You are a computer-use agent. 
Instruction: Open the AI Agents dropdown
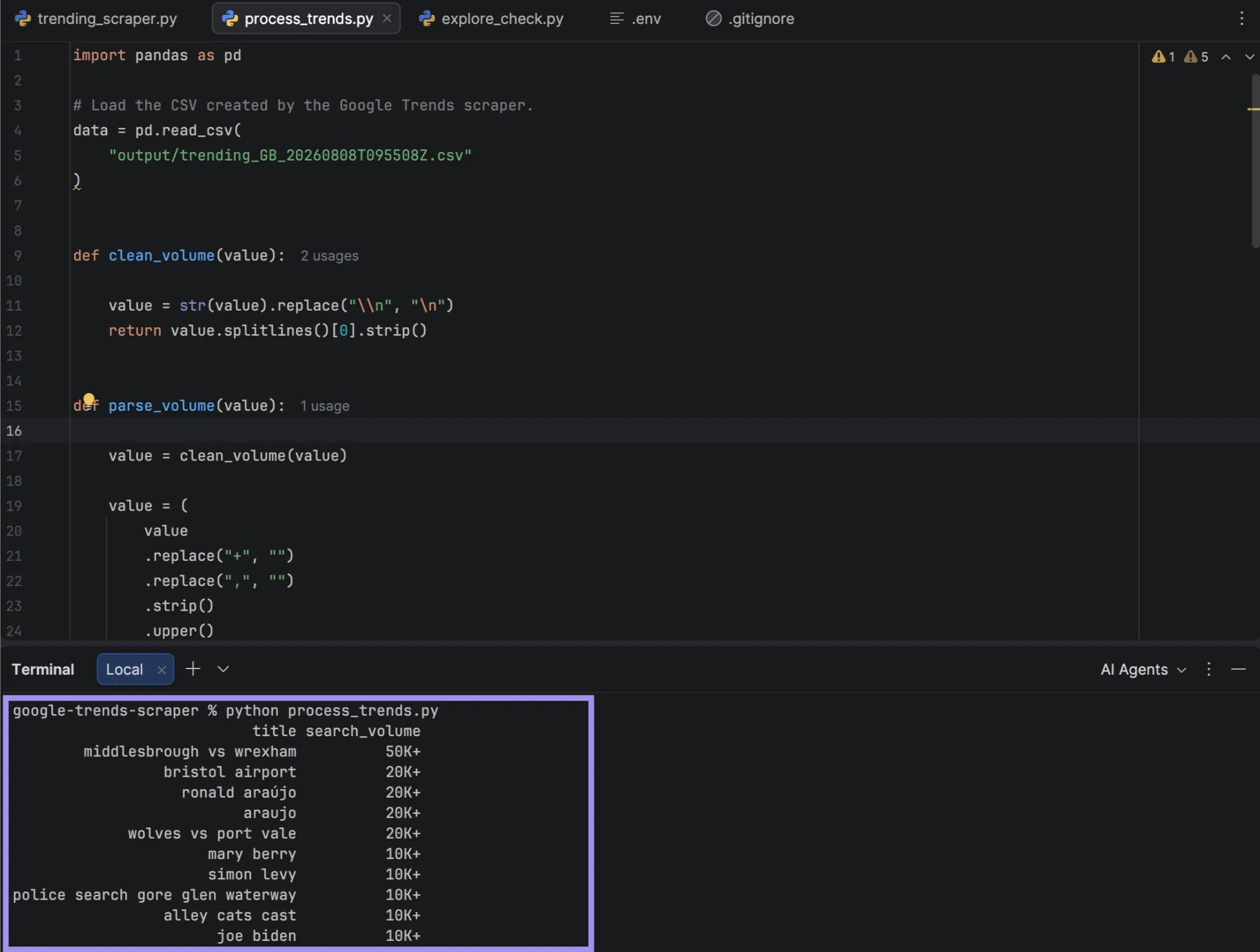click(x=1143, y=669)
